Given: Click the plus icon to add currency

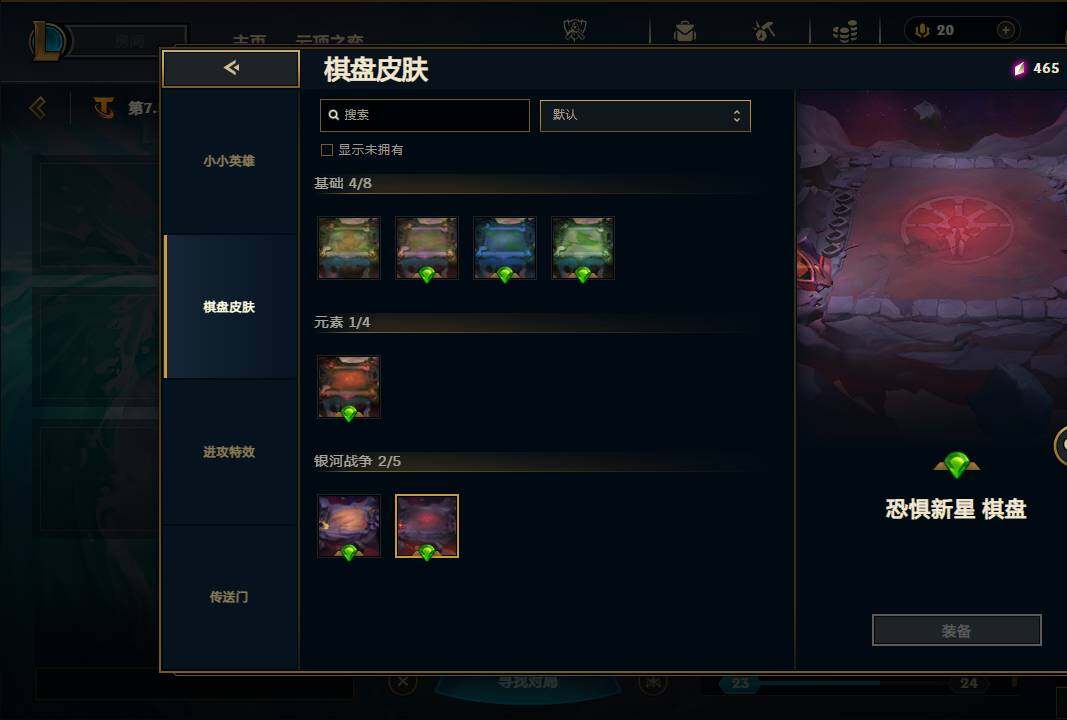Looking at the screenshot, I should coord(1006,30).
